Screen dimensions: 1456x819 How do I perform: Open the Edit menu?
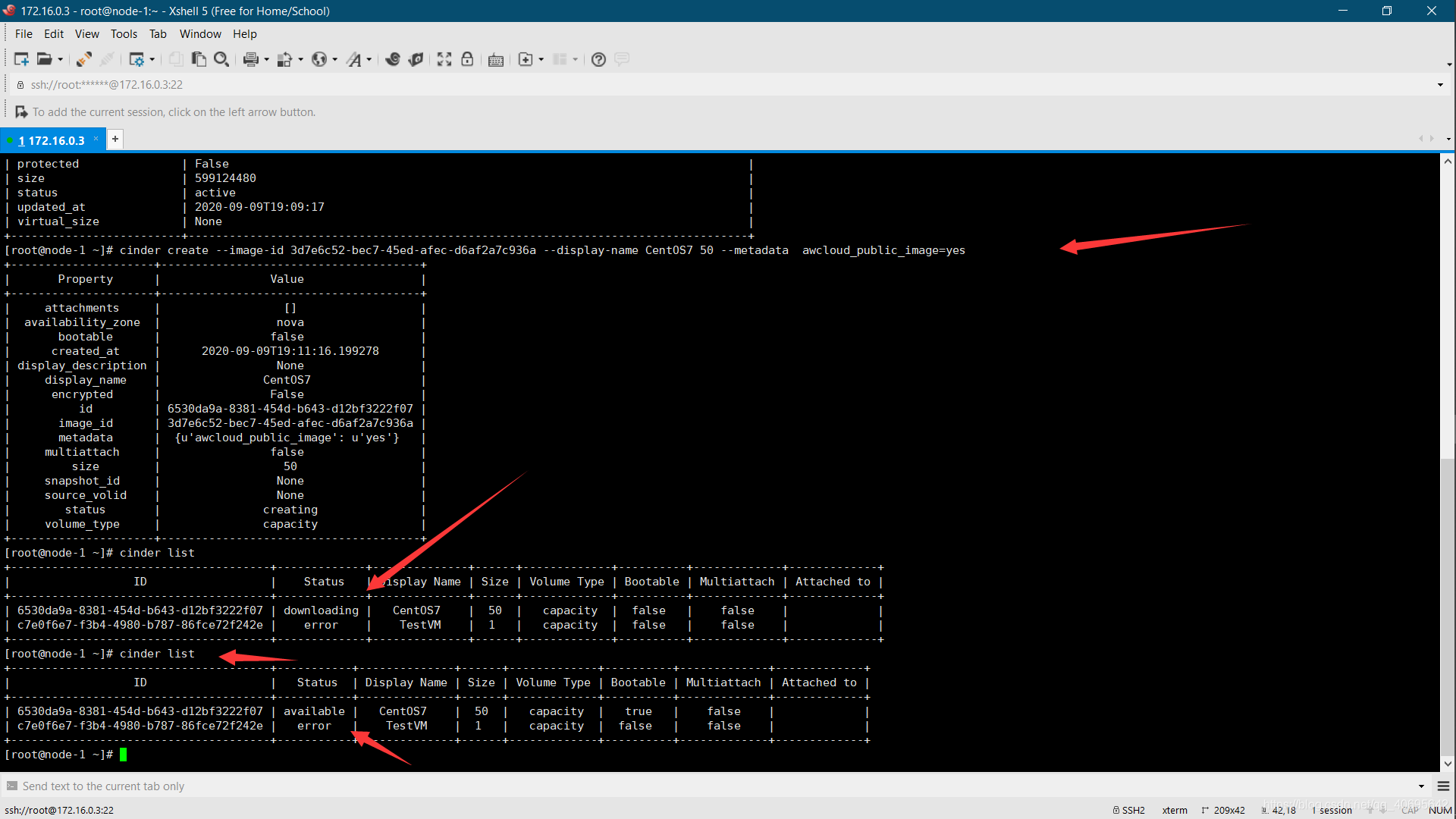tap(54, 33)
